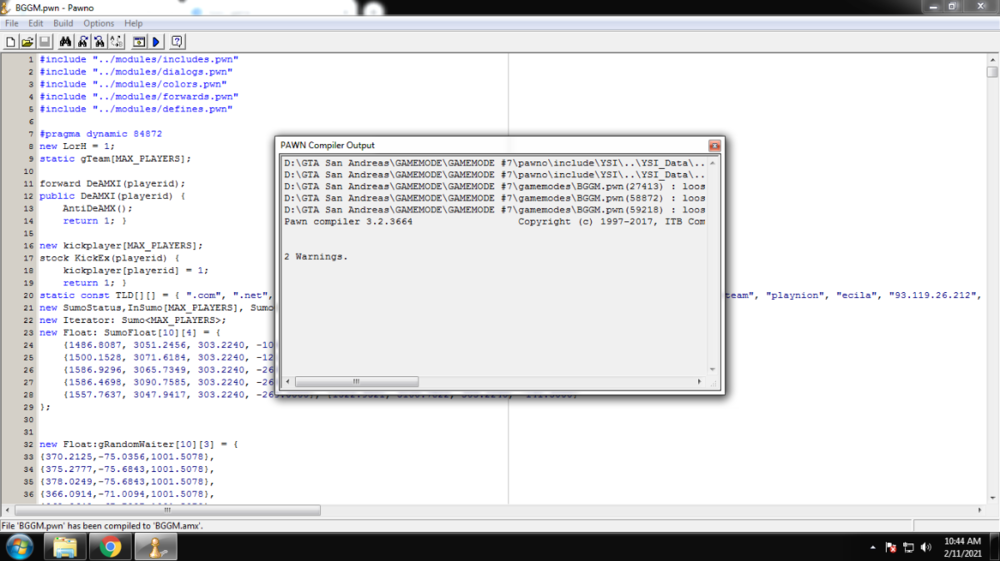The image size is (1000, 561).
Task: Show hidden system tray icons arrow
Action: click(874, 548)
